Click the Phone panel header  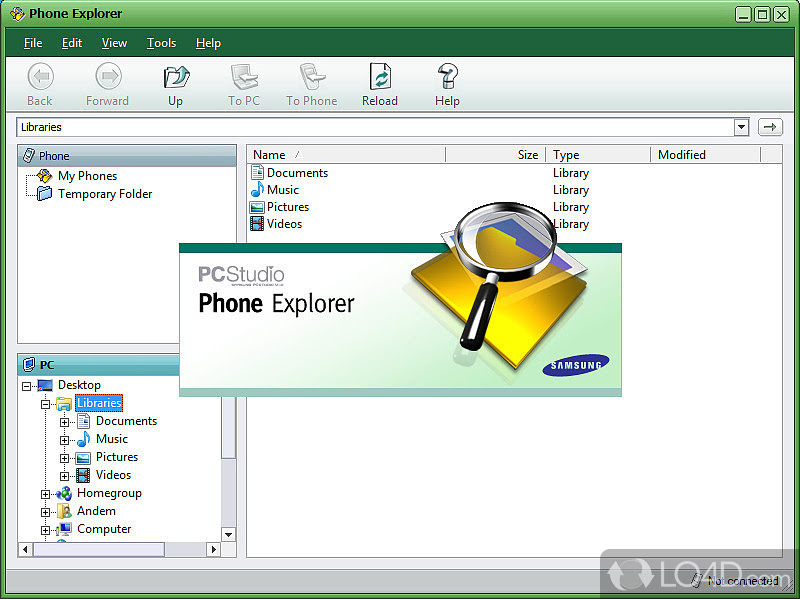(127, 156)
